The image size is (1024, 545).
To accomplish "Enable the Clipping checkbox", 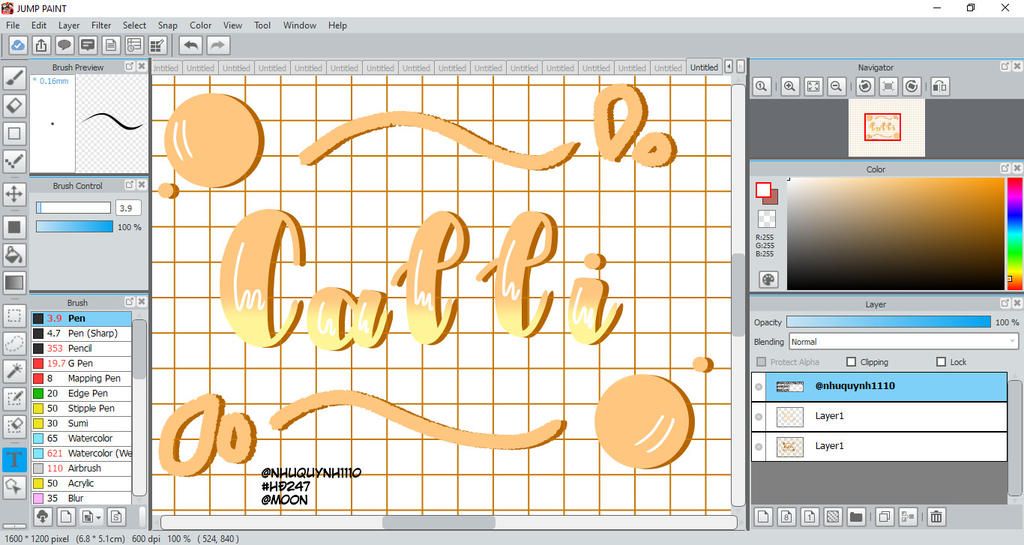I will pyautogui.click(x=851, y=362).
